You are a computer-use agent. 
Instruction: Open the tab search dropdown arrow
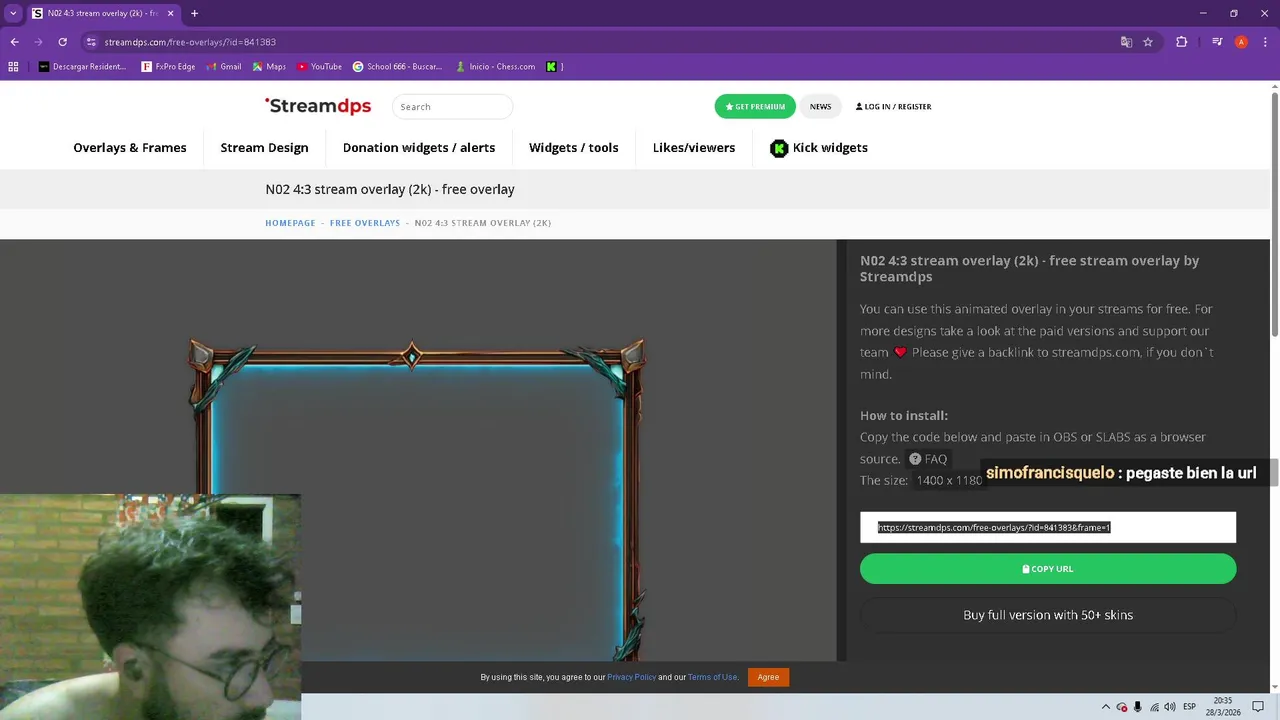tap(13, 13)
